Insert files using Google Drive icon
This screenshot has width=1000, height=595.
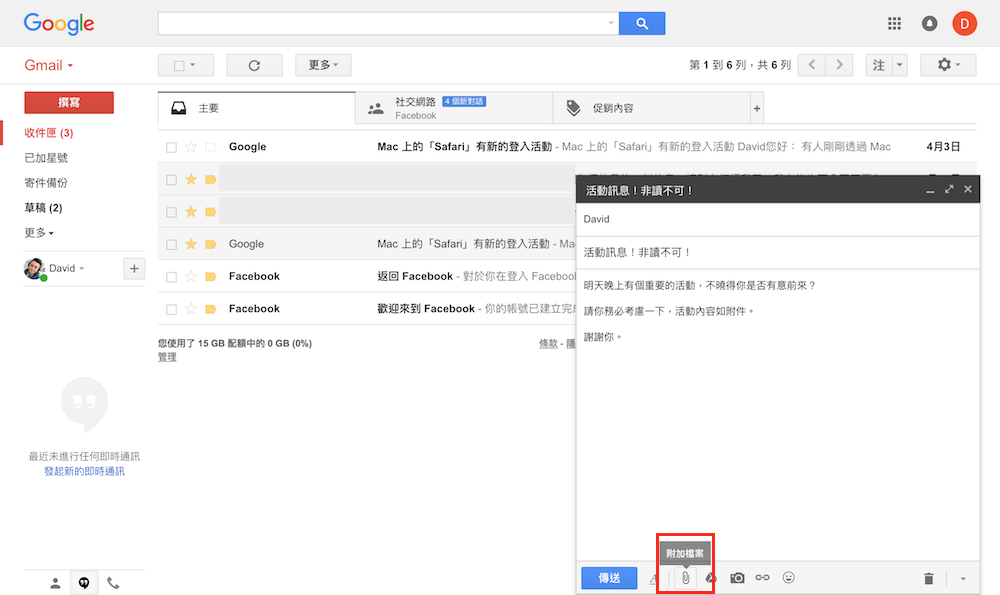coord(711,578)
